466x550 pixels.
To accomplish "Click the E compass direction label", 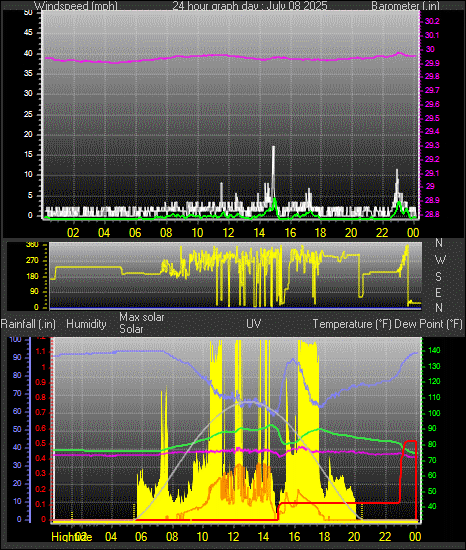I will pyautogui.click(x=438, y=293).
